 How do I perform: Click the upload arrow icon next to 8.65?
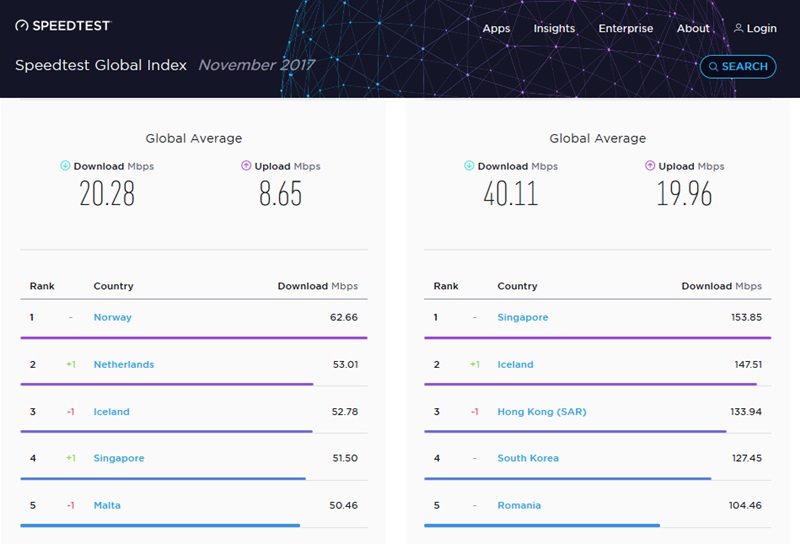[x=246, y=165]
